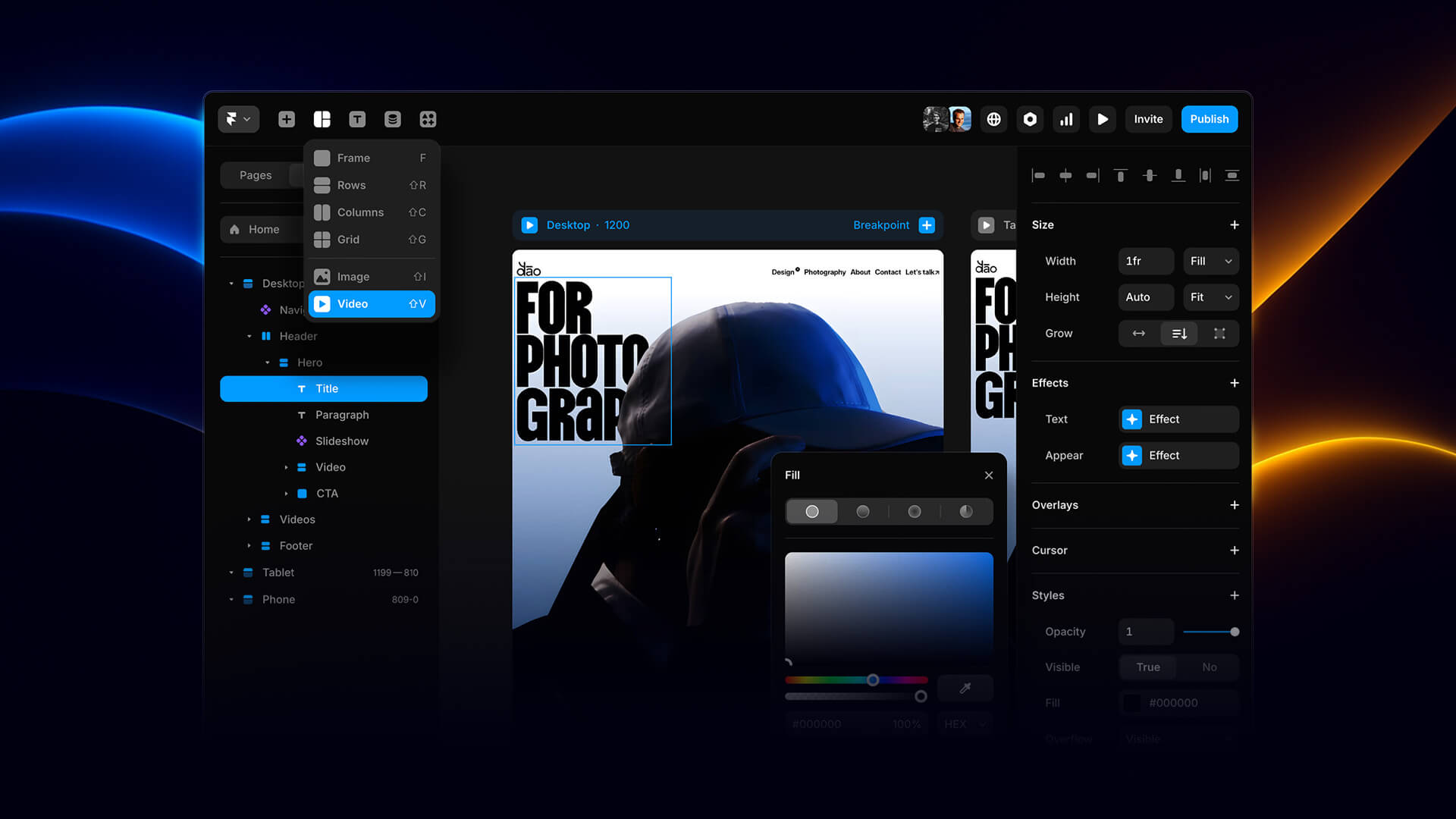1456x819 pixels.
Task: Set Grow to horizontal arrows option
Action: pos(1139,334)
